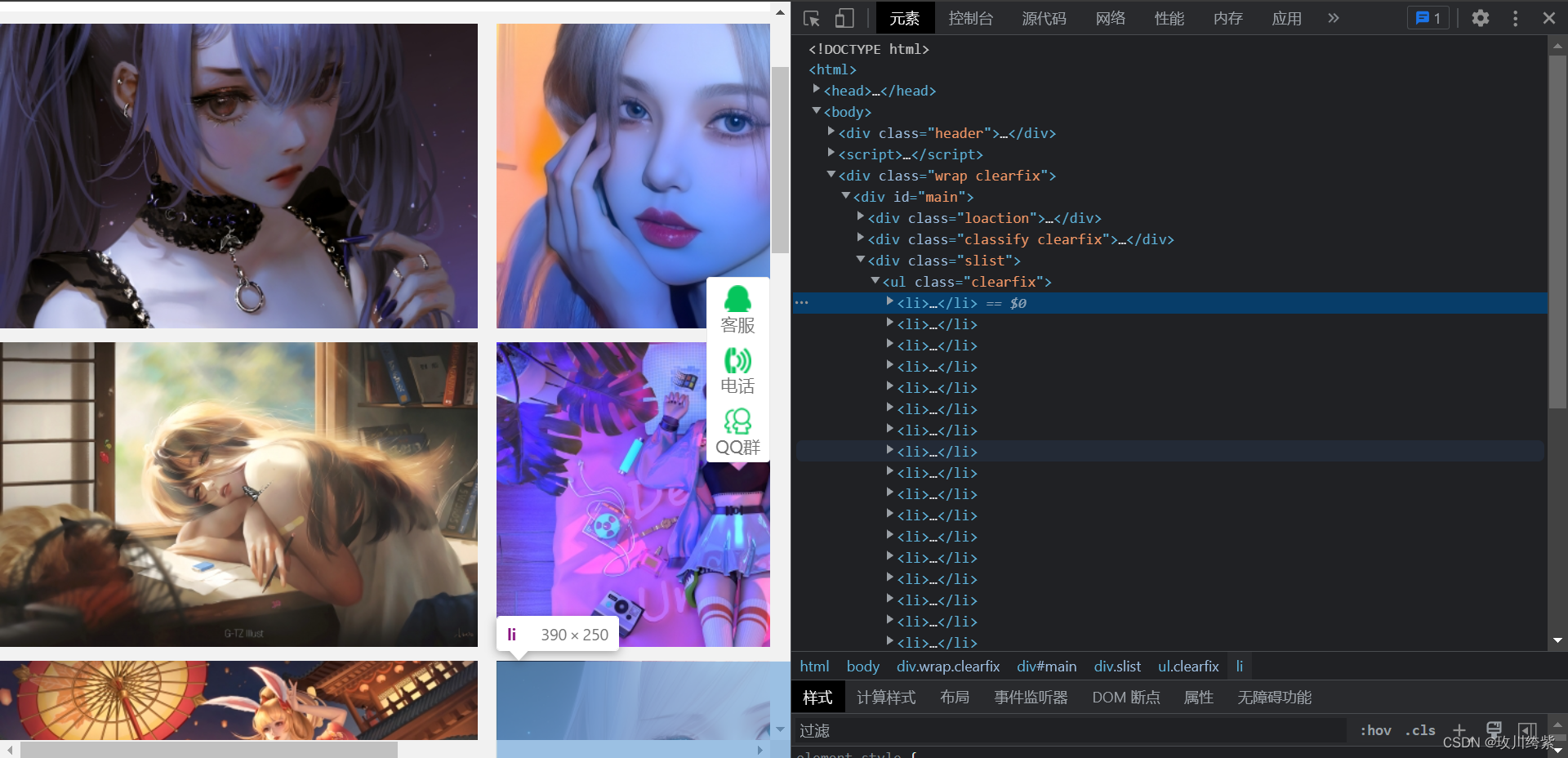Open the 内存 Memory tab
This screenshot has height=758, width=1568.
1228,18
